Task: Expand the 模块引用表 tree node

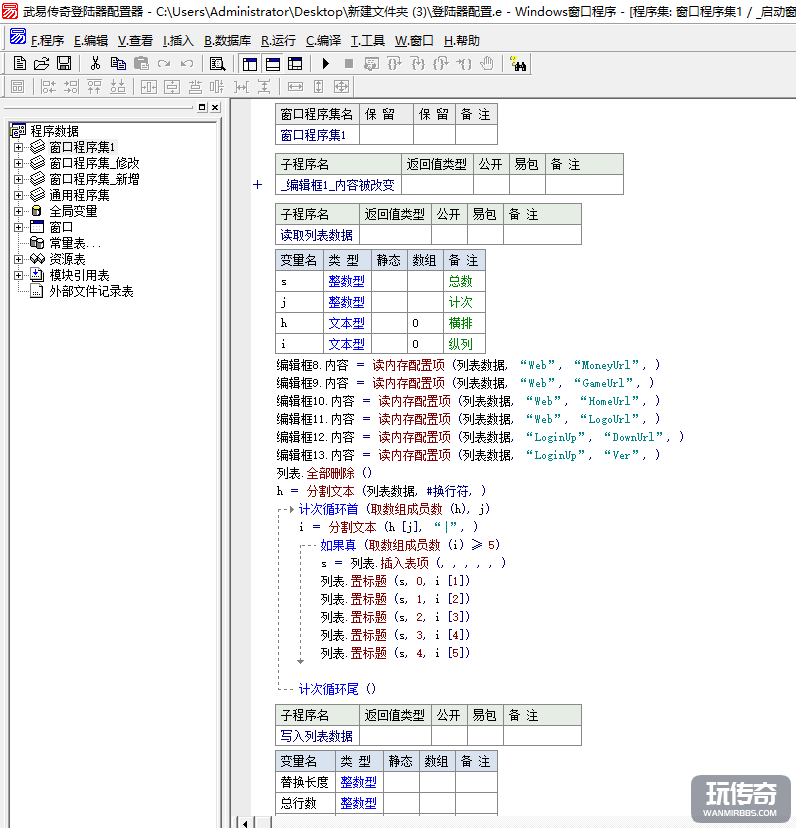Action: pyautogui.click(x=18, y=276)
